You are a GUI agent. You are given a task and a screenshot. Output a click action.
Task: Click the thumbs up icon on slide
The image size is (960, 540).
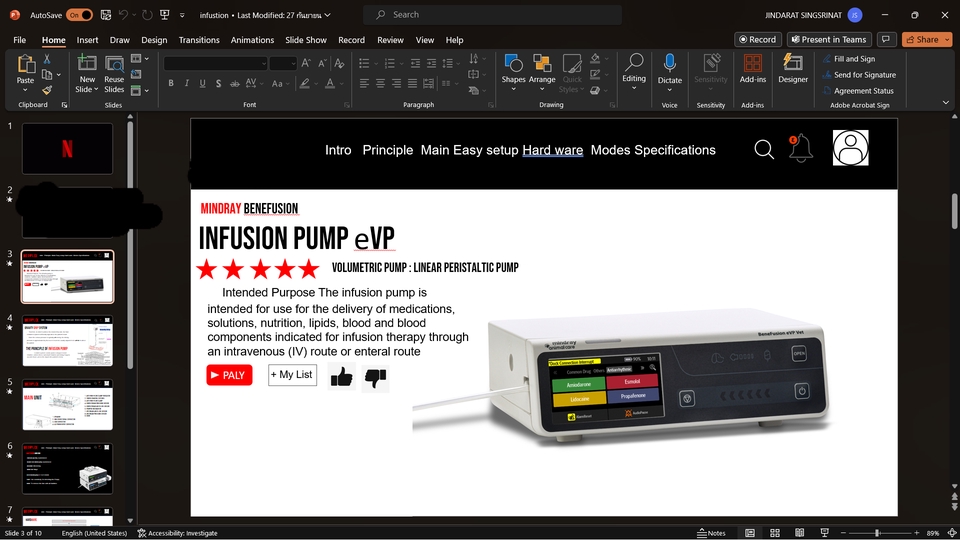pyautogui.click(x=341, y=377)
